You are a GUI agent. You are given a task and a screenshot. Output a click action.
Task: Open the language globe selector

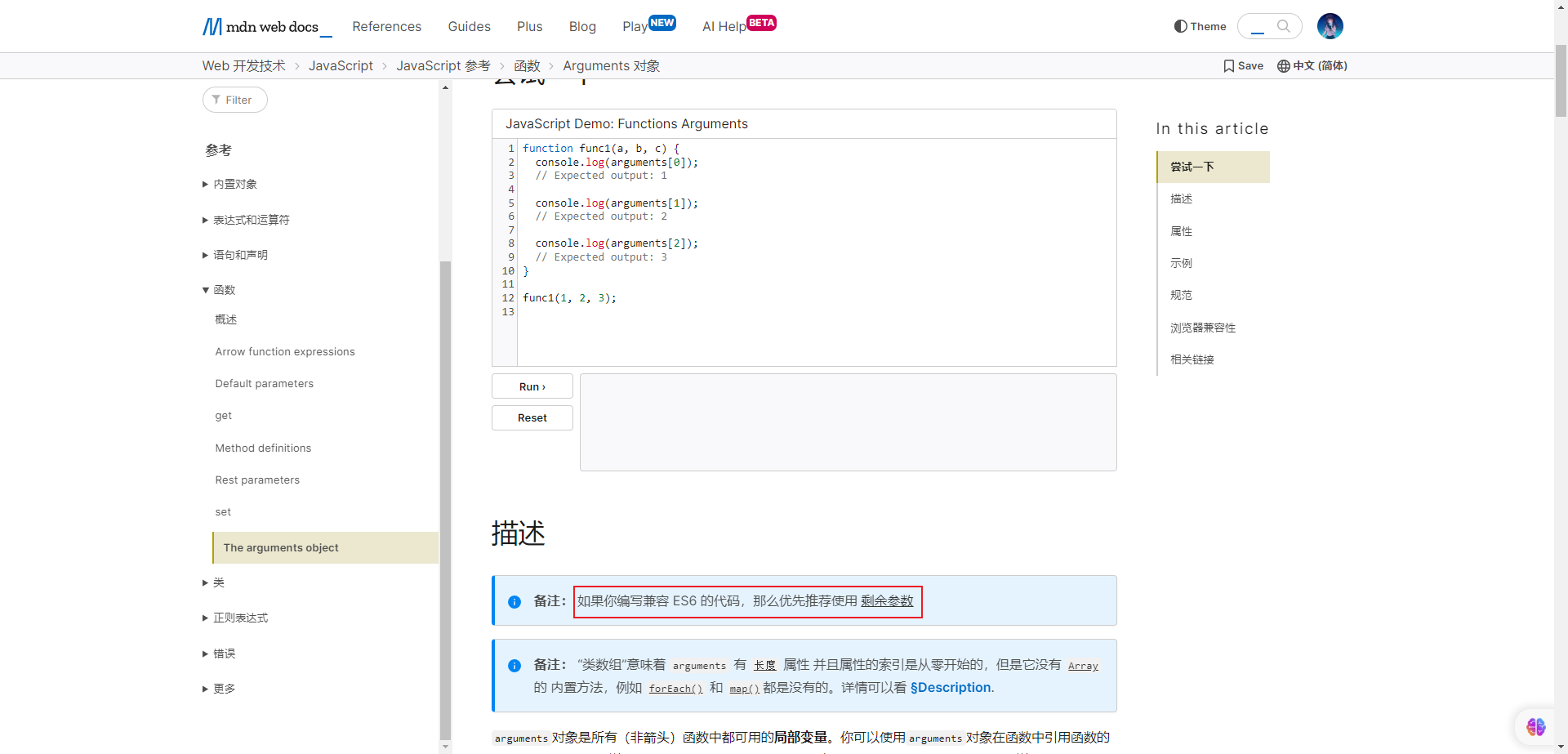(1284, 66)
